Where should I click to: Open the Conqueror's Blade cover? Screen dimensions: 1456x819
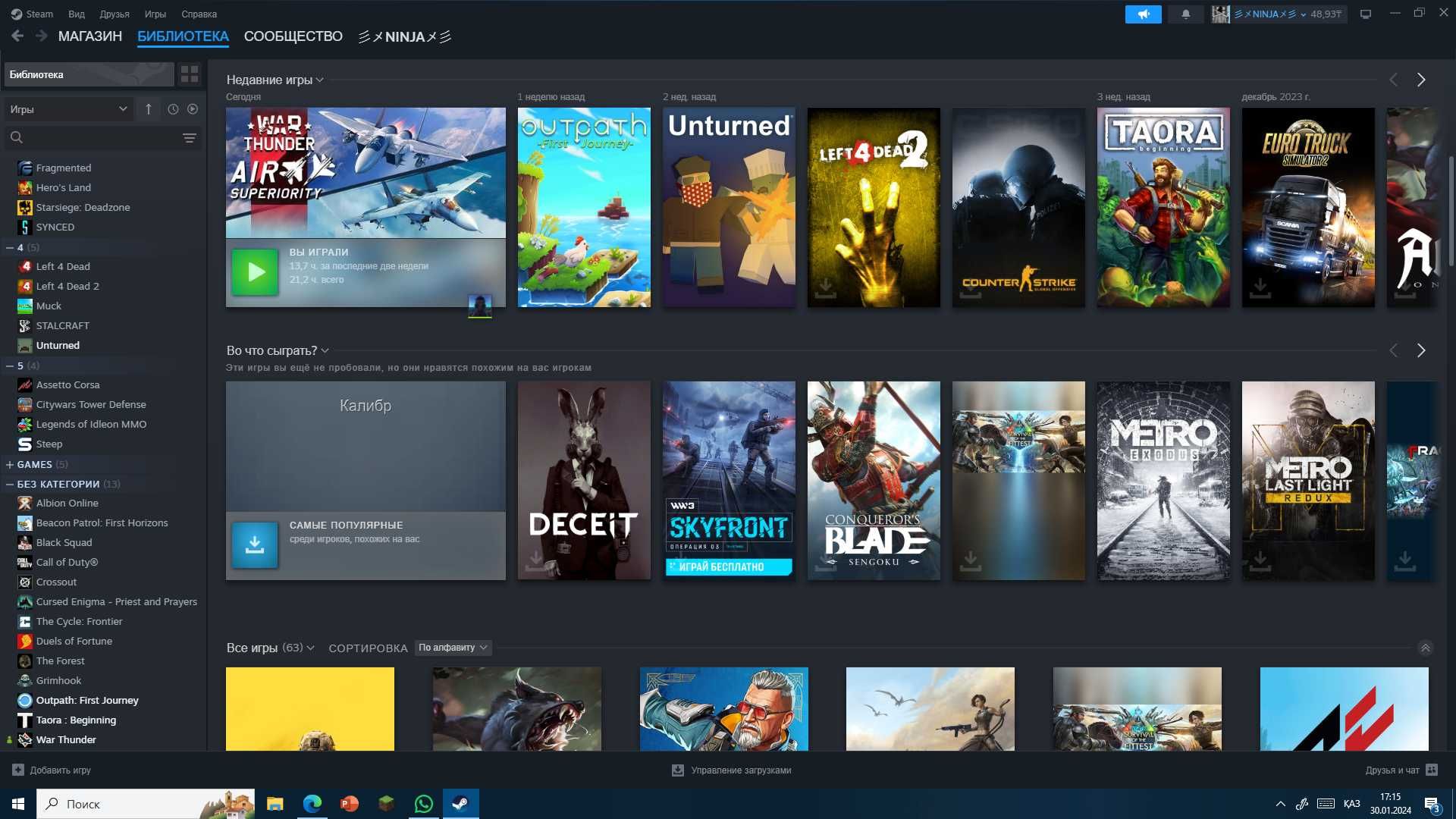[x=874, y=481]
